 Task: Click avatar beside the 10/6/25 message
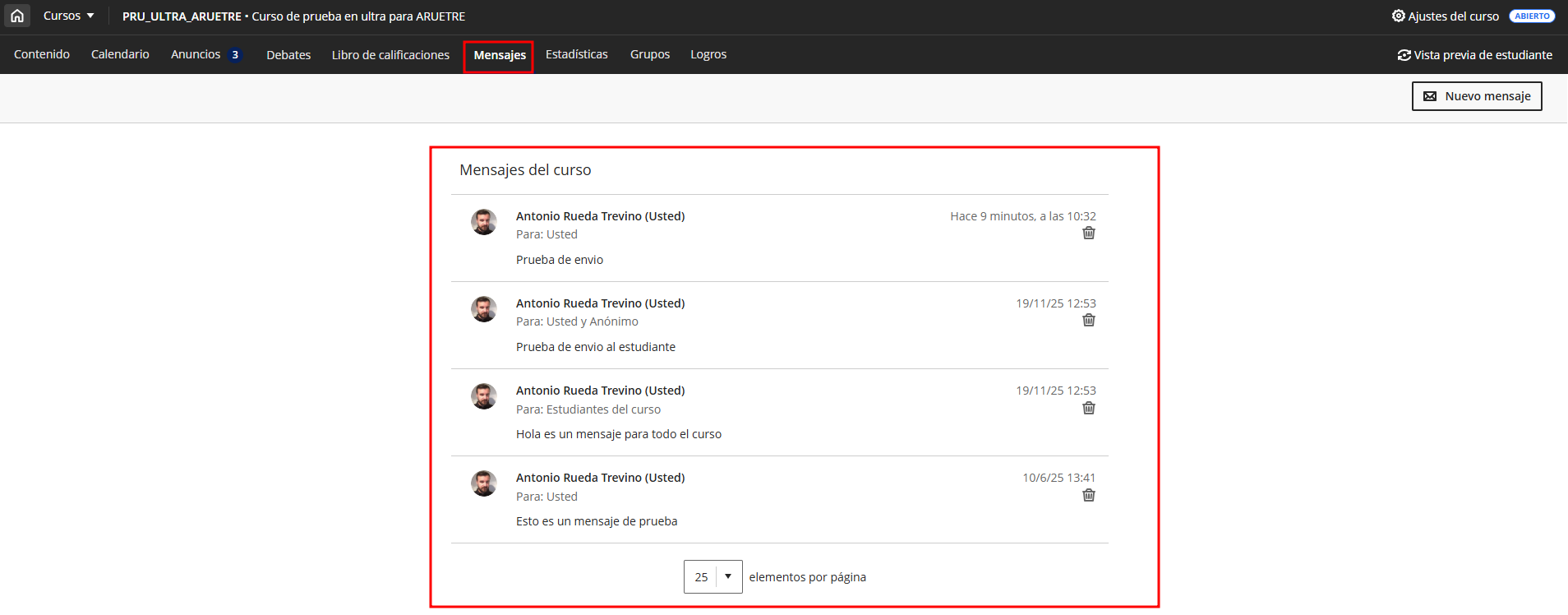[x=483, y=483]
